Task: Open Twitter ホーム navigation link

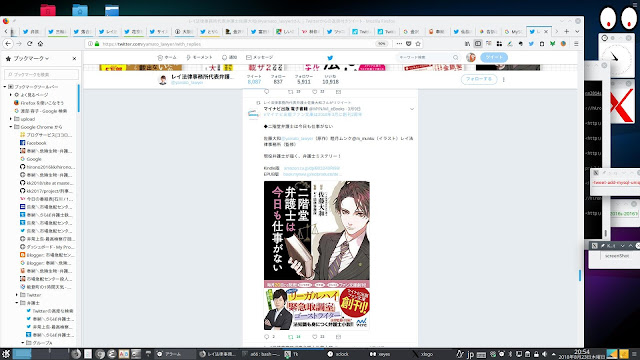Action: tap(167, 58)
